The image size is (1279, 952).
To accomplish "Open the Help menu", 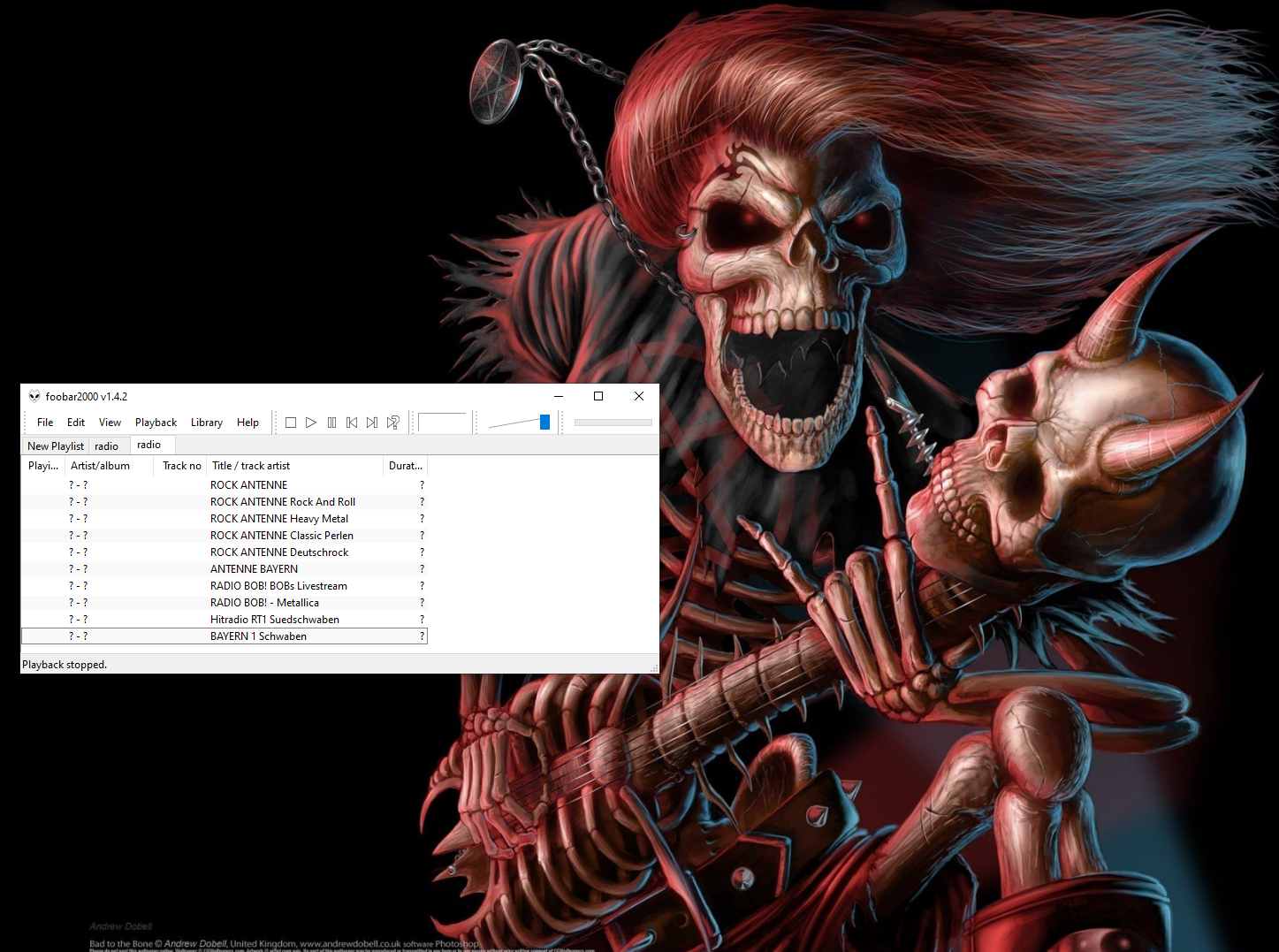I will click(x=247, y=423).
